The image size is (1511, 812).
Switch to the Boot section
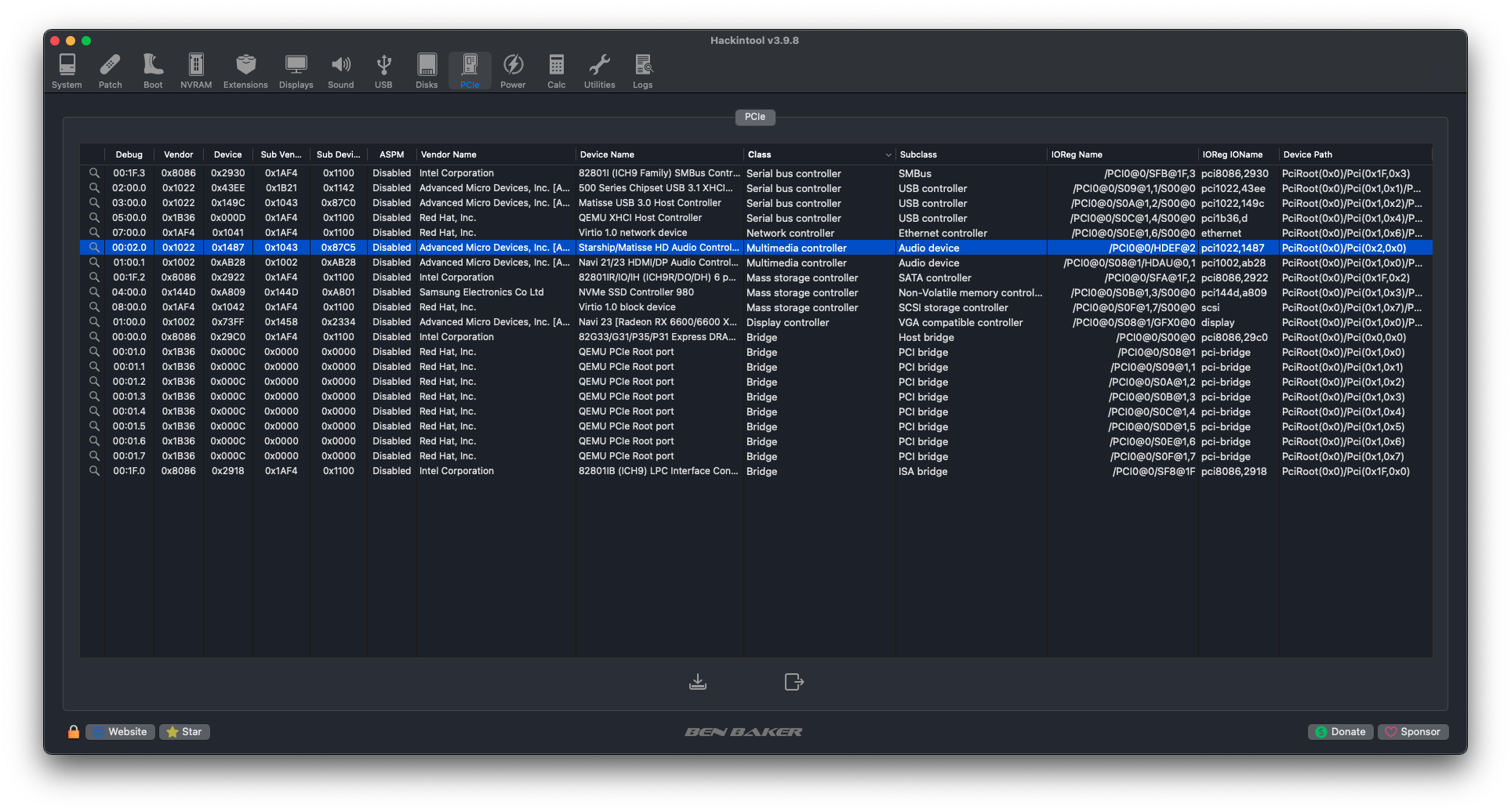tap(153, 71)
